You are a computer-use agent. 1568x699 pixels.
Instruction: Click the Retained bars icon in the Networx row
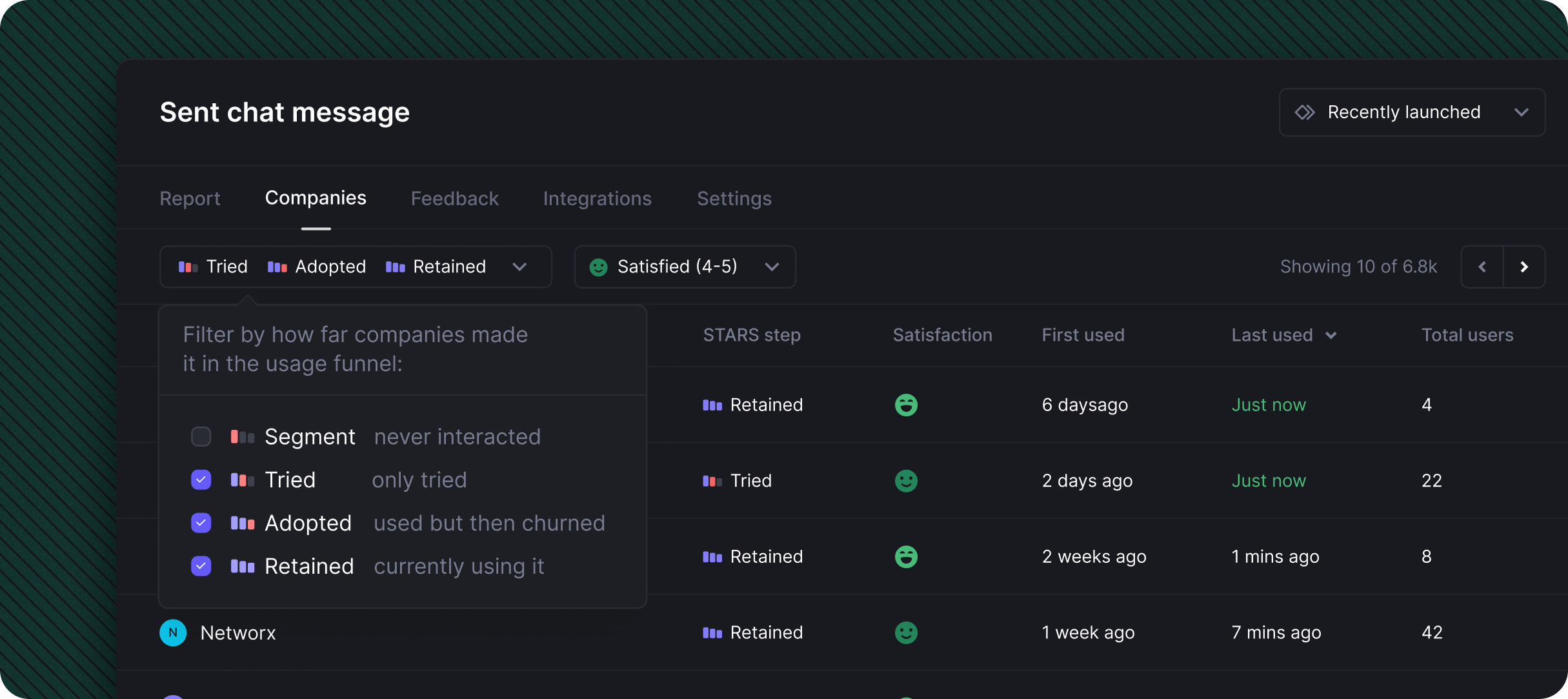[x=712, y=633]
